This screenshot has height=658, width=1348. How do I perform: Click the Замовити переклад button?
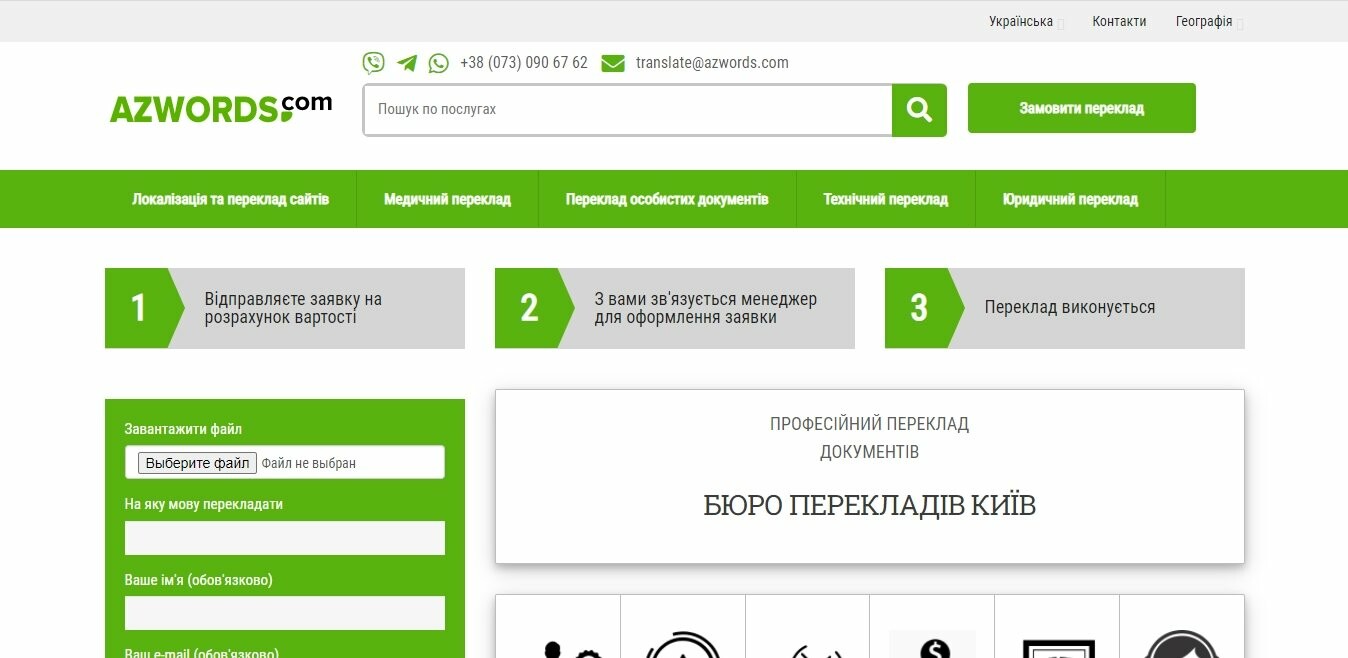[x=1081, y=108]
